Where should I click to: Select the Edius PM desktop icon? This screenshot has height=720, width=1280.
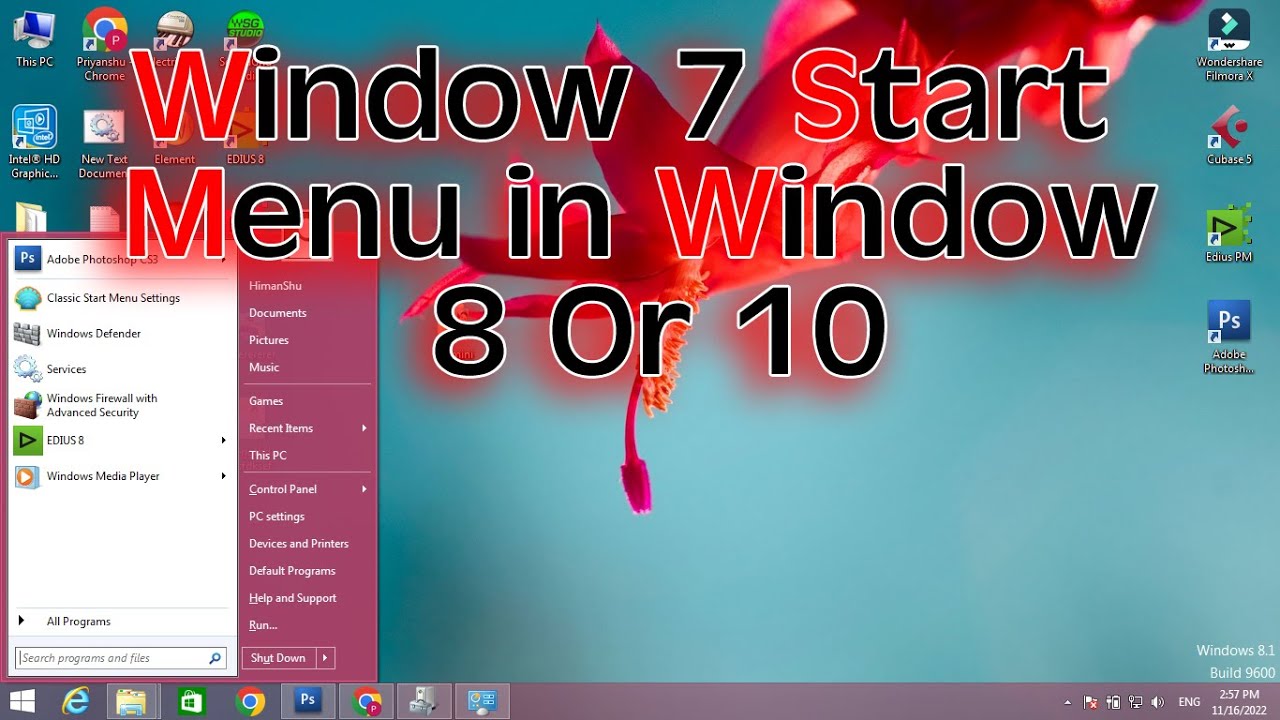tap(1229, 234)
